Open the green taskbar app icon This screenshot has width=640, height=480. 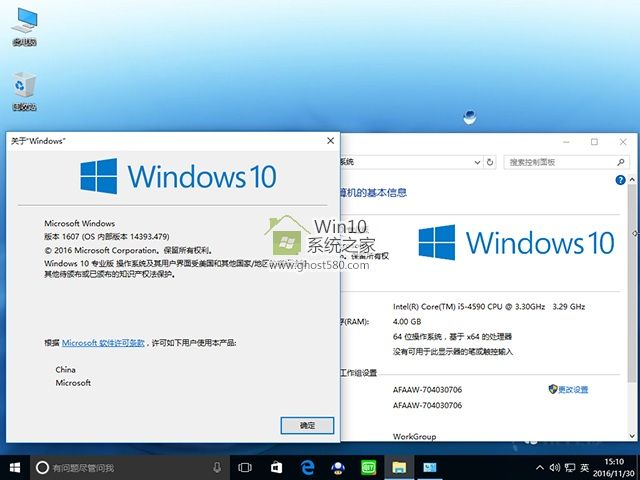(x=368, y=467)
